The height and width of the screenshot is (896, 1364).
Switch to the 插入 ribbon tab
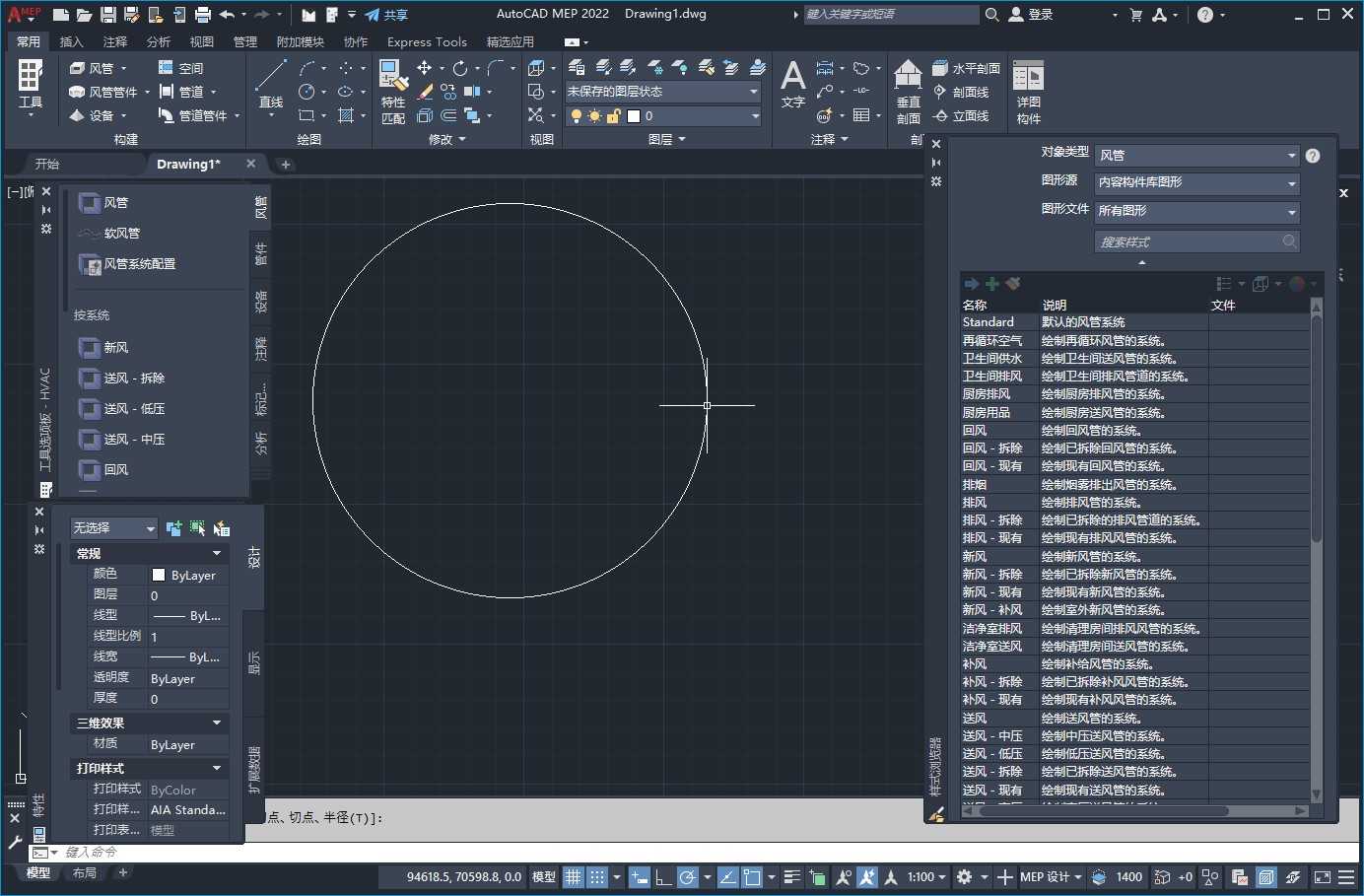(73, 41)
